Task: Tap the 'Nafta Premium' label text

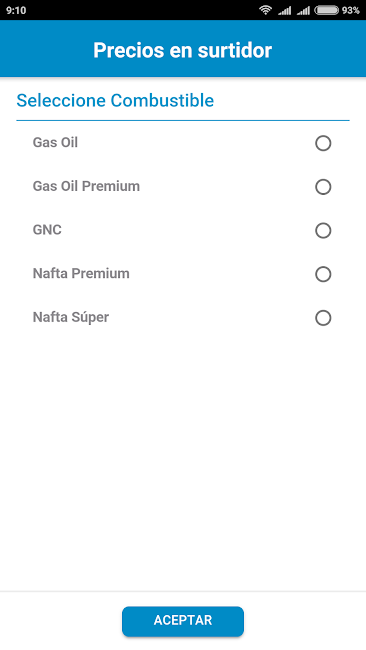Action: coord(81,274)
